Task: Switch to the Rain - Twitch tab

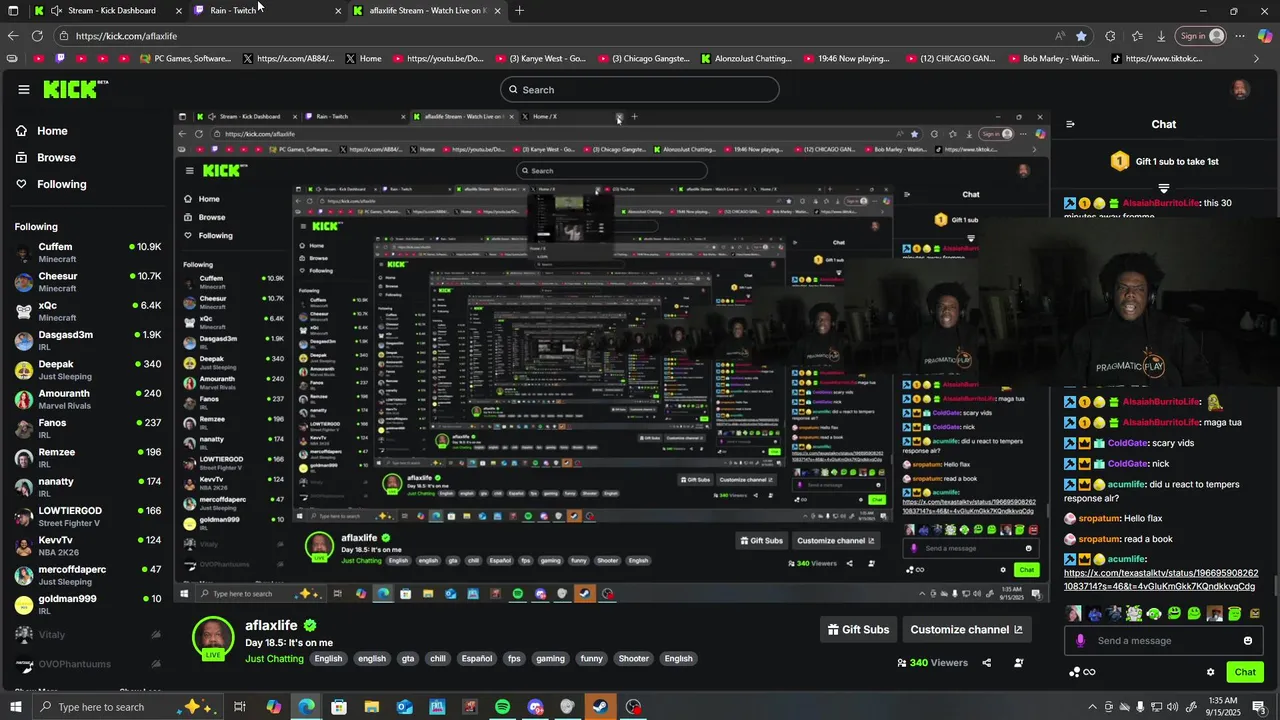Action: pyautogui.click(x=266, y=11)
